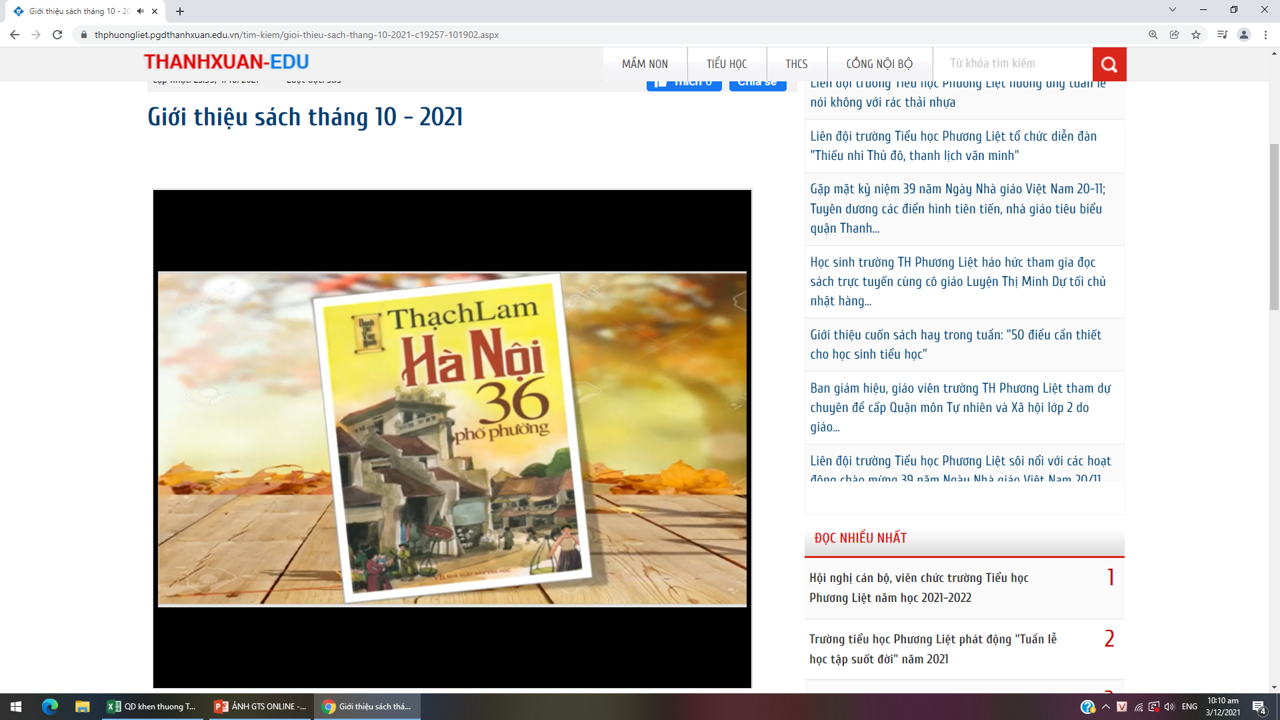Open the TIỂU HỌC menu
This screenshot has height=720, width=1280.
[727, 64]
